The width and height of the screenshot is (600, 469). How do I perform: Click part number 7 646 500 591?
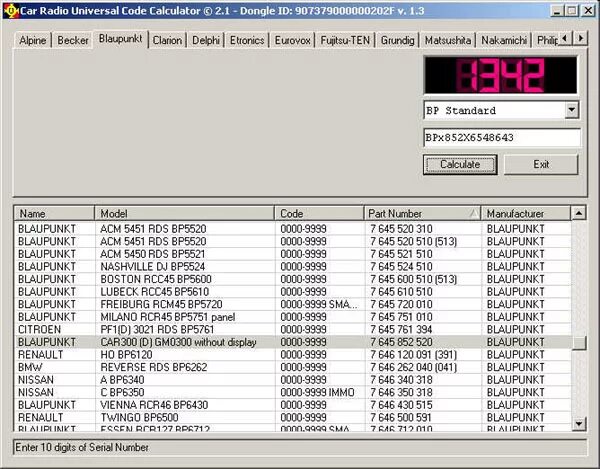[x=401, y=418]
